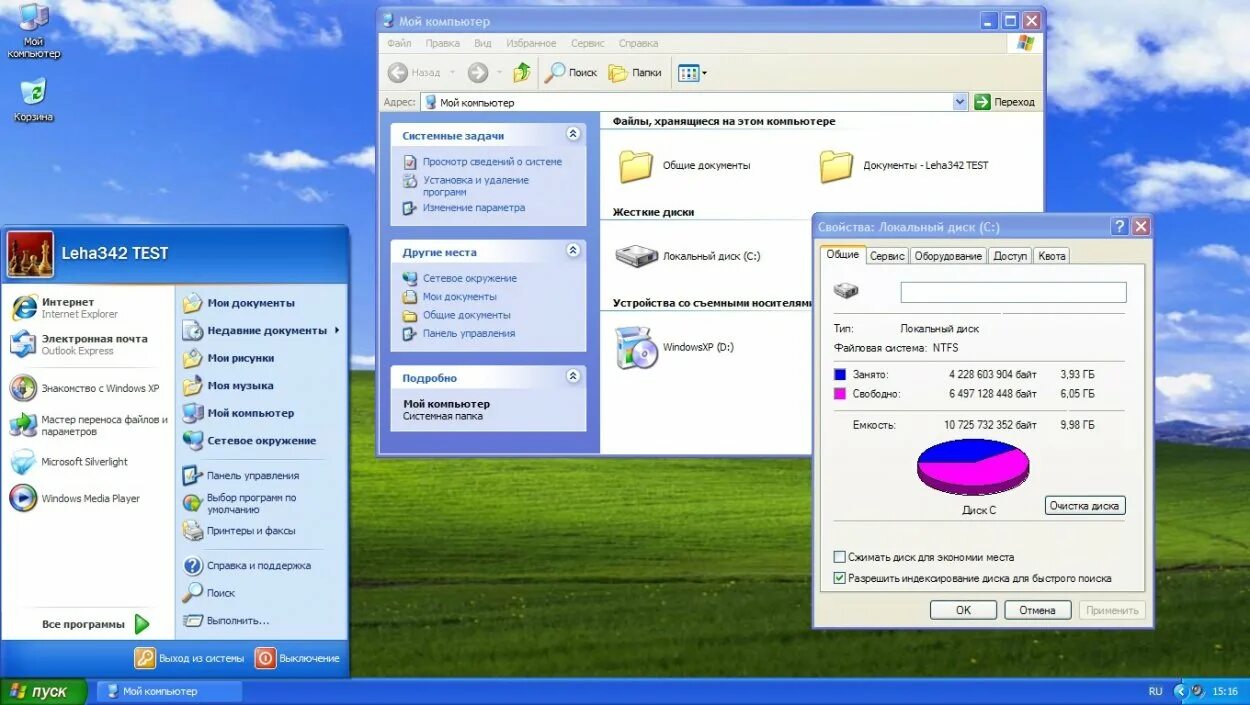Screen dimensions: 1250x705
Task: Launch Internet Explorer from Start menu
Action: pyautogui.click(x=80, y=308)
